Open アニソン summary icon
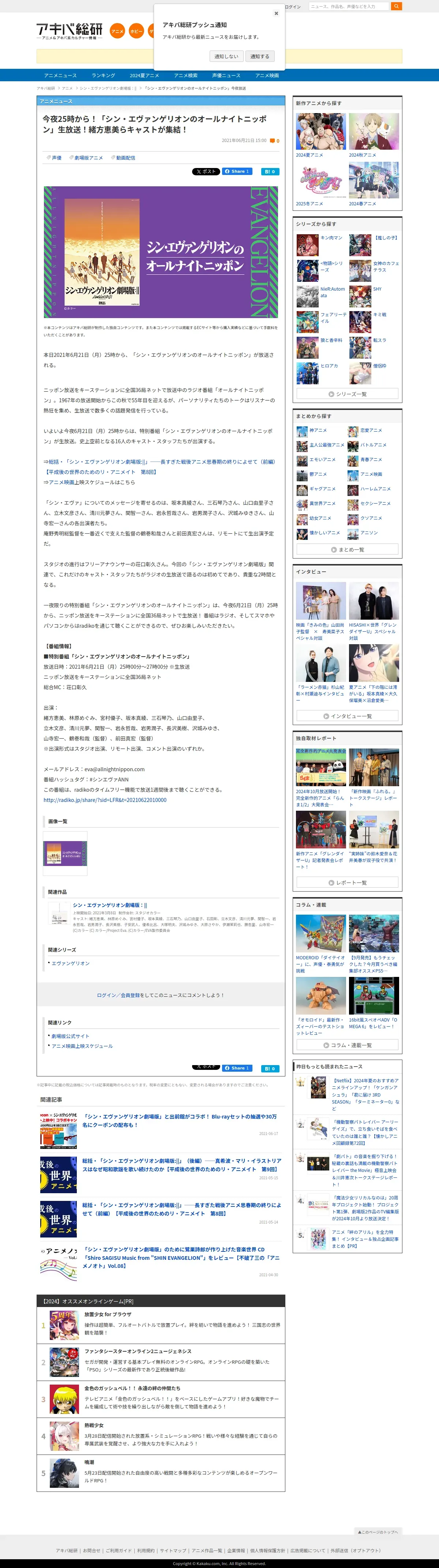Screen dimensions: 439x1568 [353, 534]
